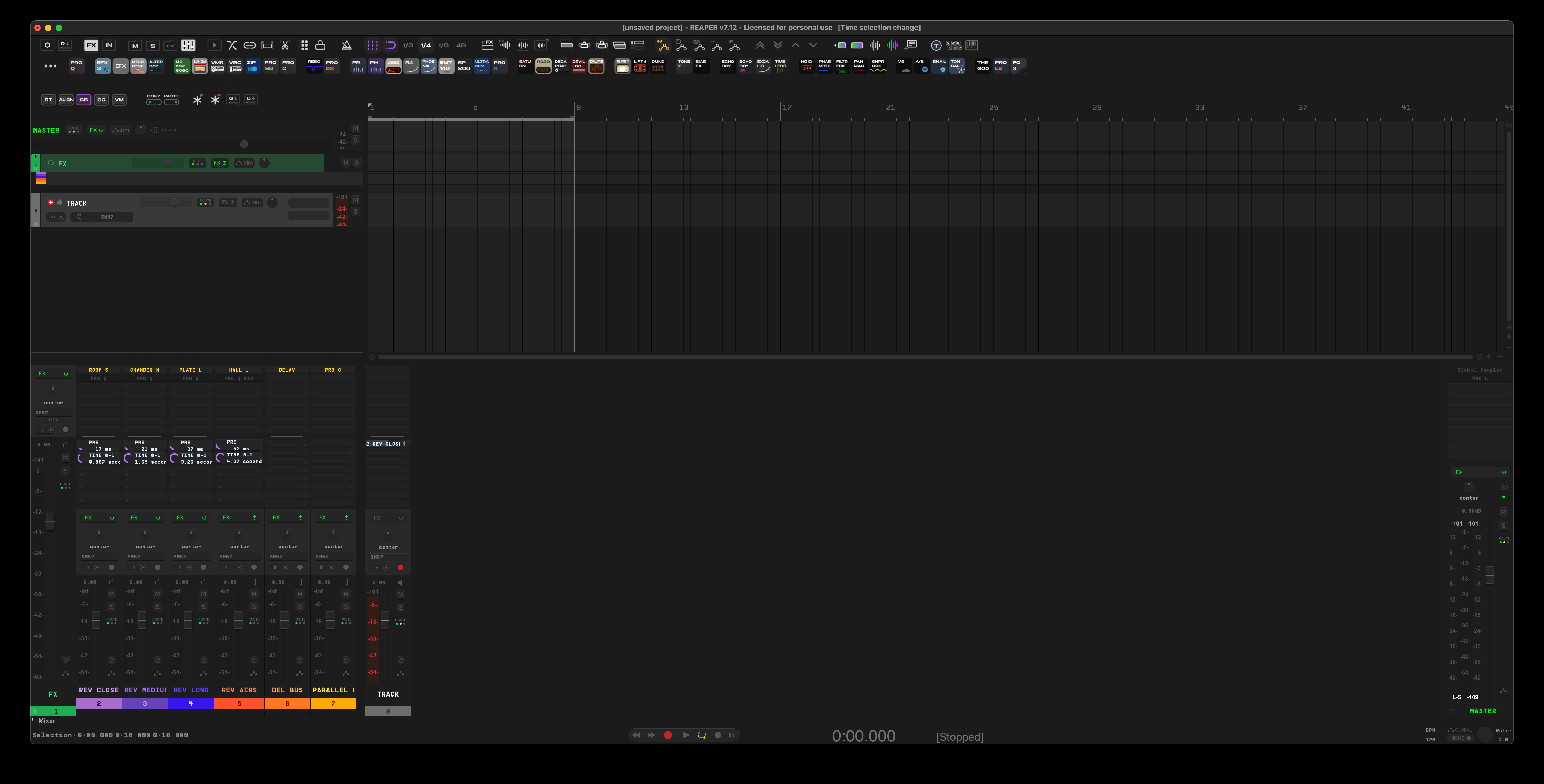The height and width of the screenshot is (784, 1544).
Task: Mute the MASTER track in track panel
Action: coord(355,128)
